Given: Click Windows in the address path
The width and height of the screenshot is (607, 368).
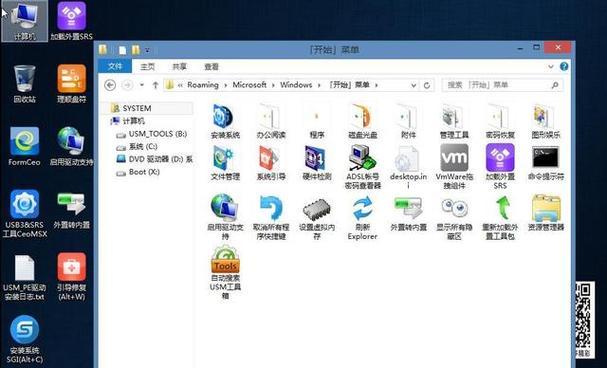Looking at the screenshot, I should 296,85.
